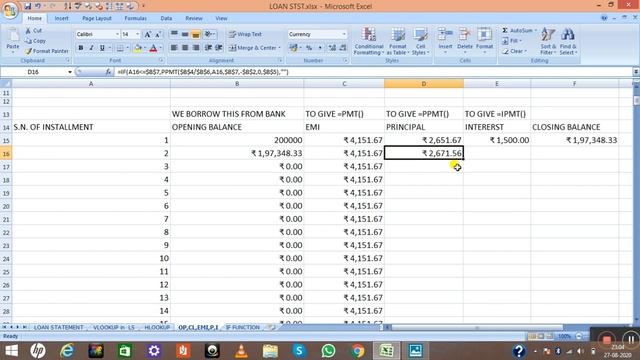Viewport: 640px width, 360px height.
Task: Click the Delete cells button
Action: 464,41
